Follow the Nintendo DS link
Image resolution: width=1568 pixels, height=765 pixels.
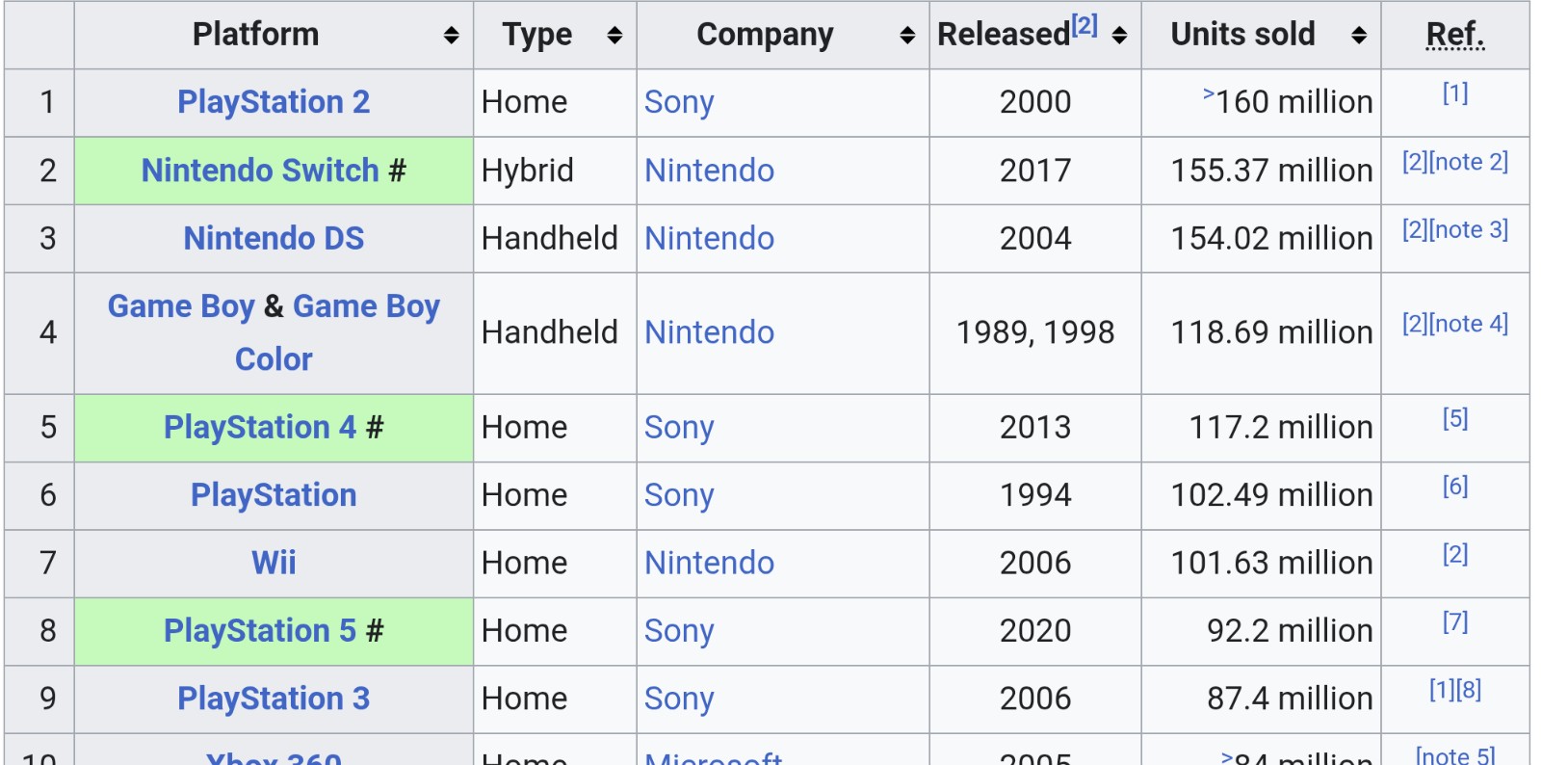[x=274, y=238]
